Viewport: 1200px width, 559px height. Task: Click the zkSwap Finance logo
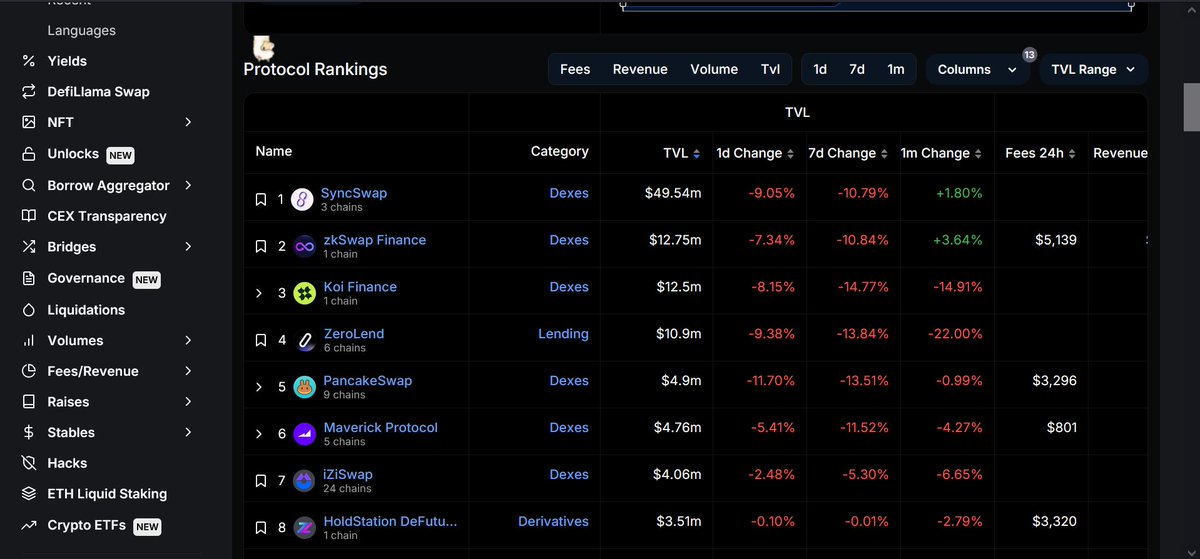305,247
